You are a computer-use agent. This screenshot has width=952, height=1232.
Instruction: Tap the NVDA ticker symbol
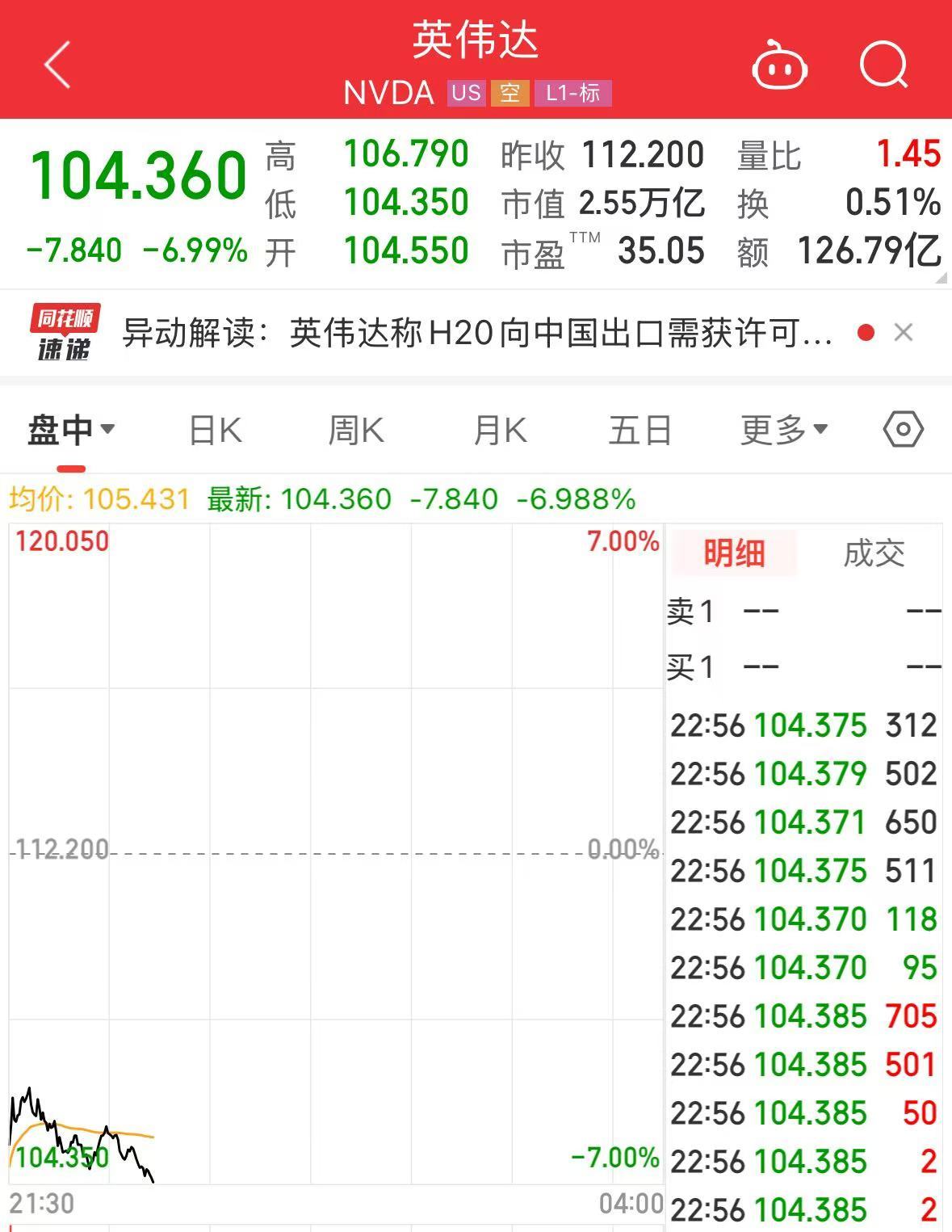tap(388, 93)
